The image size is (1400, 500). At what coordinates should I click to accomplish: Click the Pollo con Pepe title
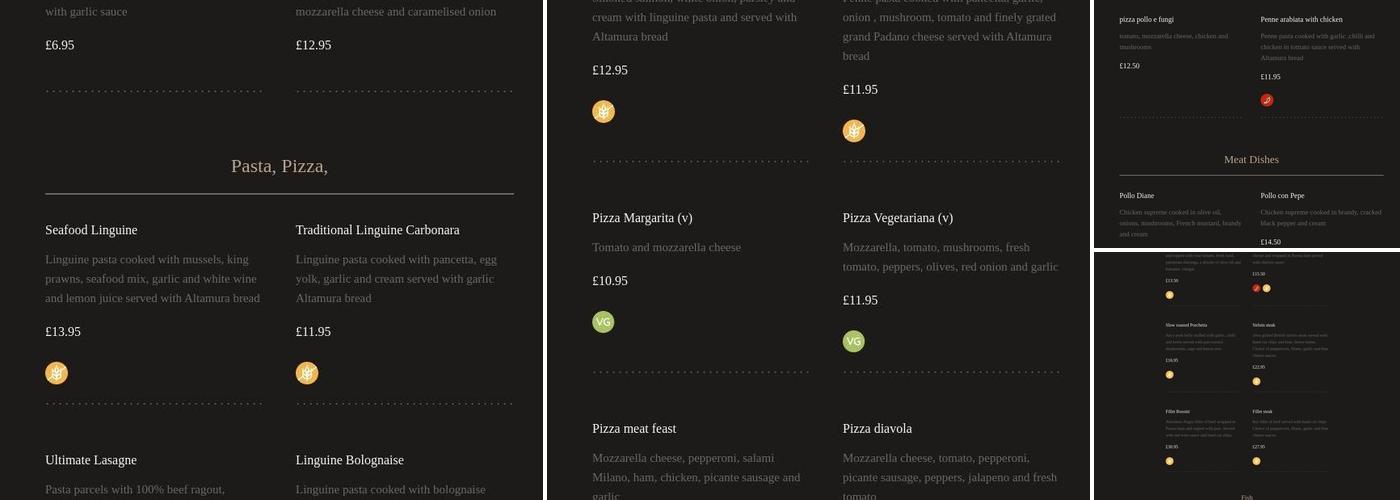tap(1282, 196)
